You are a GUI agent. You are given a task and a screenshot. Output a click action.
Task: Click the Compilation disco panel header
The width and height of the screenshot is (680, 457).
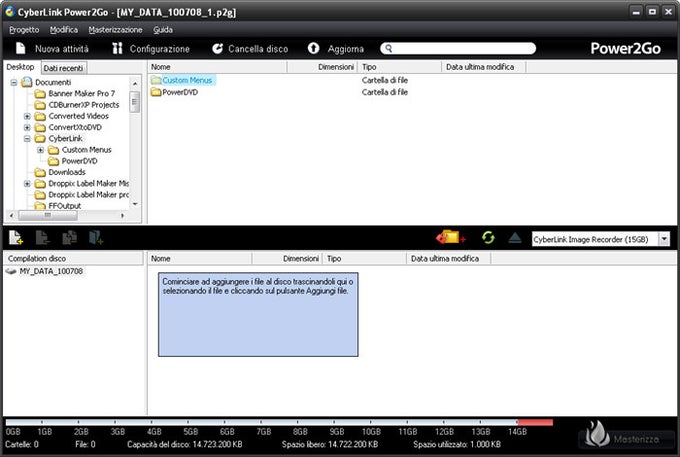(x=73, y=259)
